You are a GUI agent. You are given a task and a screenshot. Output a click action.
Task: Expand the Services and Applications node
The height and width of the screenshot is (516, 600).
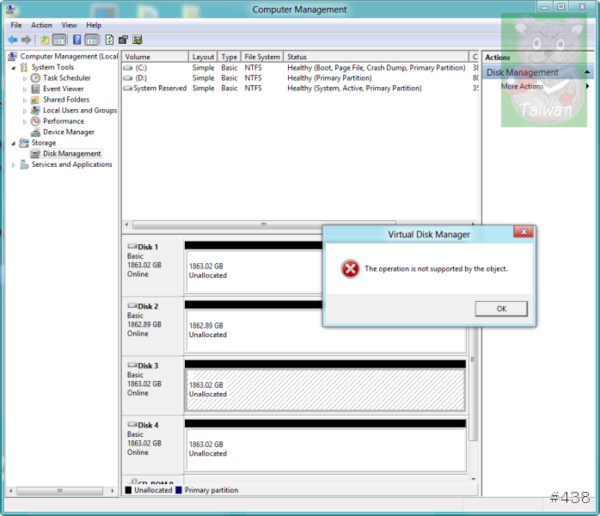(x=14, y=165)
